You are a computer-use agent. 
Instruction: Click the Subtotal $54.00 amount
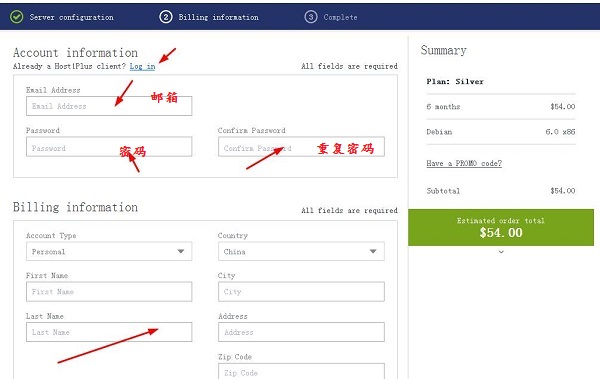(x=562, y=191)
